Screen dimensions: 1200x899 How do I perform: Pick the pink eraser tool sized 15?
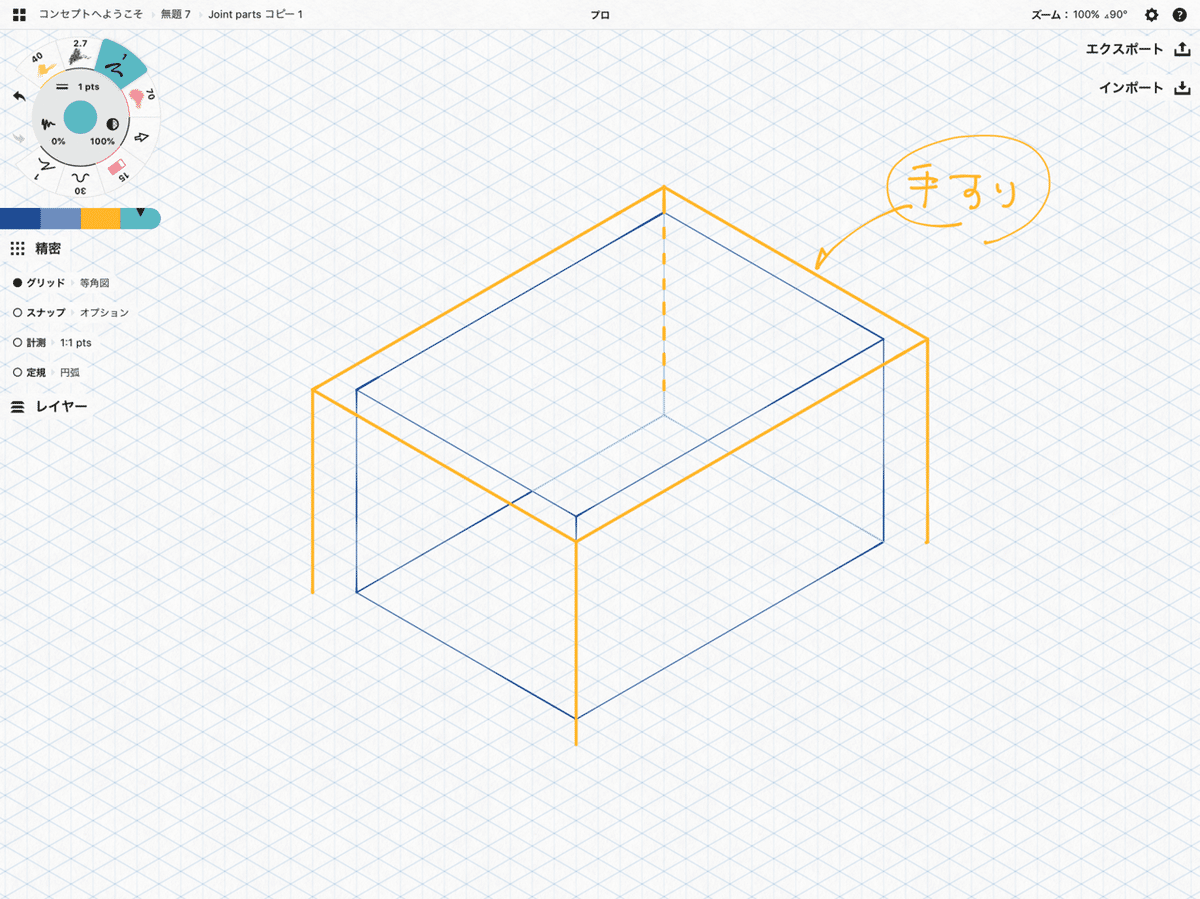[x=117, y=169]
